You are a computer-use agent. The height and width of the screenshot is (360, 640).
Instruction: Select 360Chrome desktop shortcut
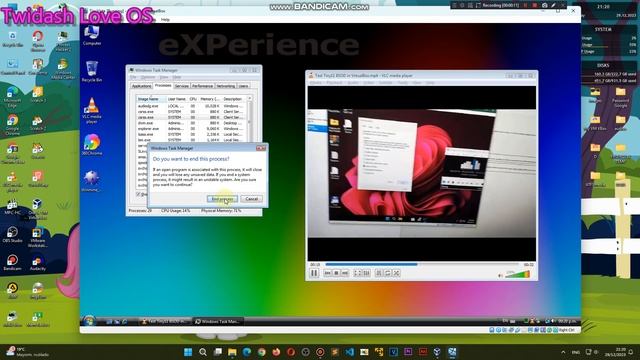(x=91, y=144)
